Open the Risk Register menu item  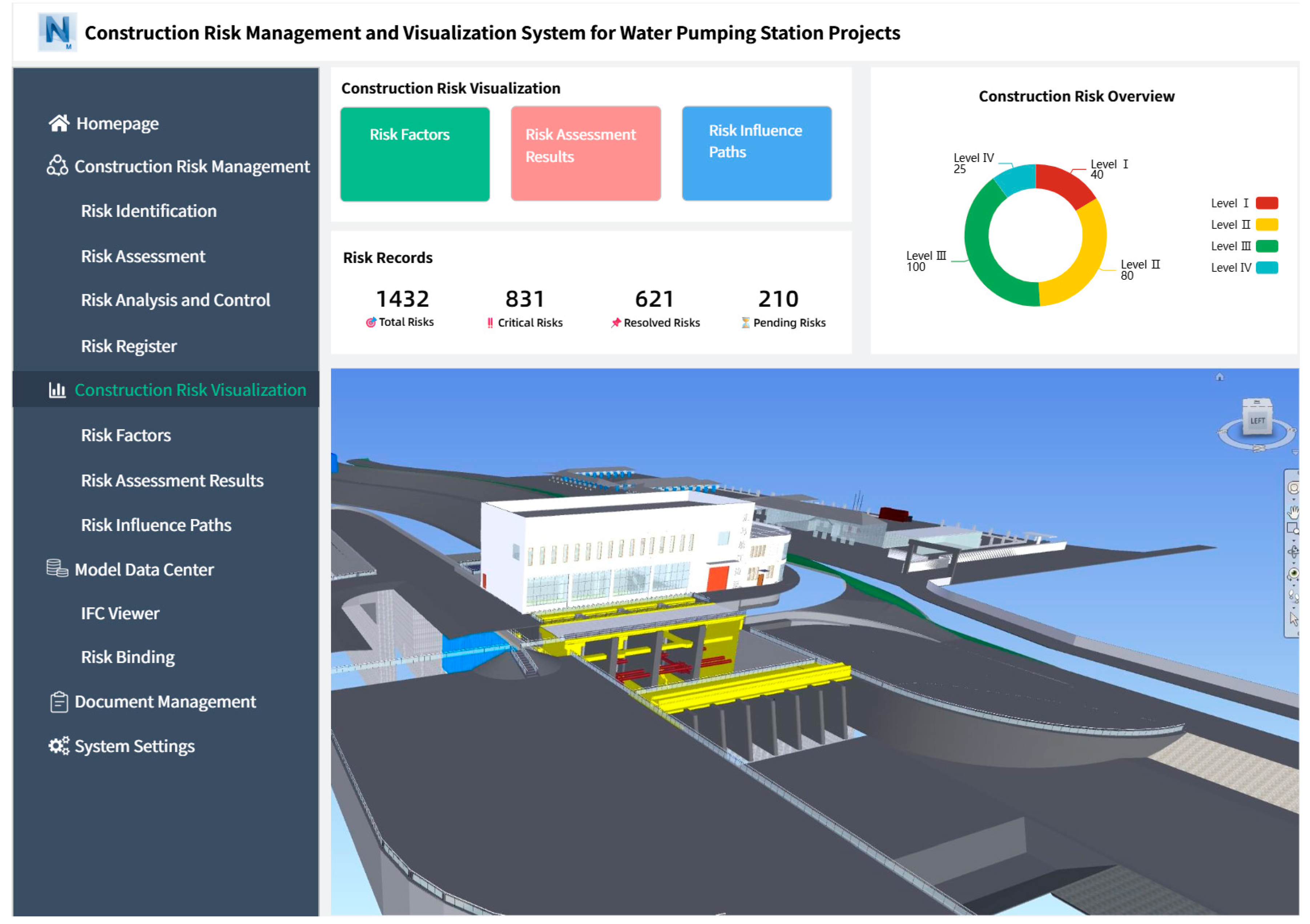tap(129, 346)
